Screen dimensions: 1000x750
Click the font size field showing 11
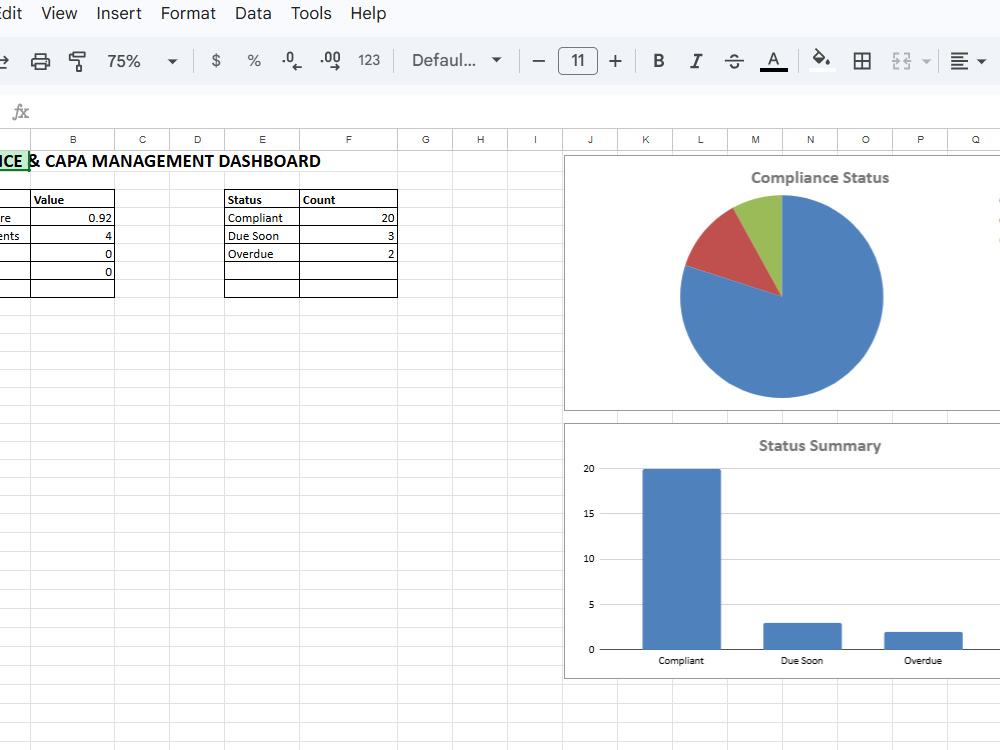click(x=578, y=61)
